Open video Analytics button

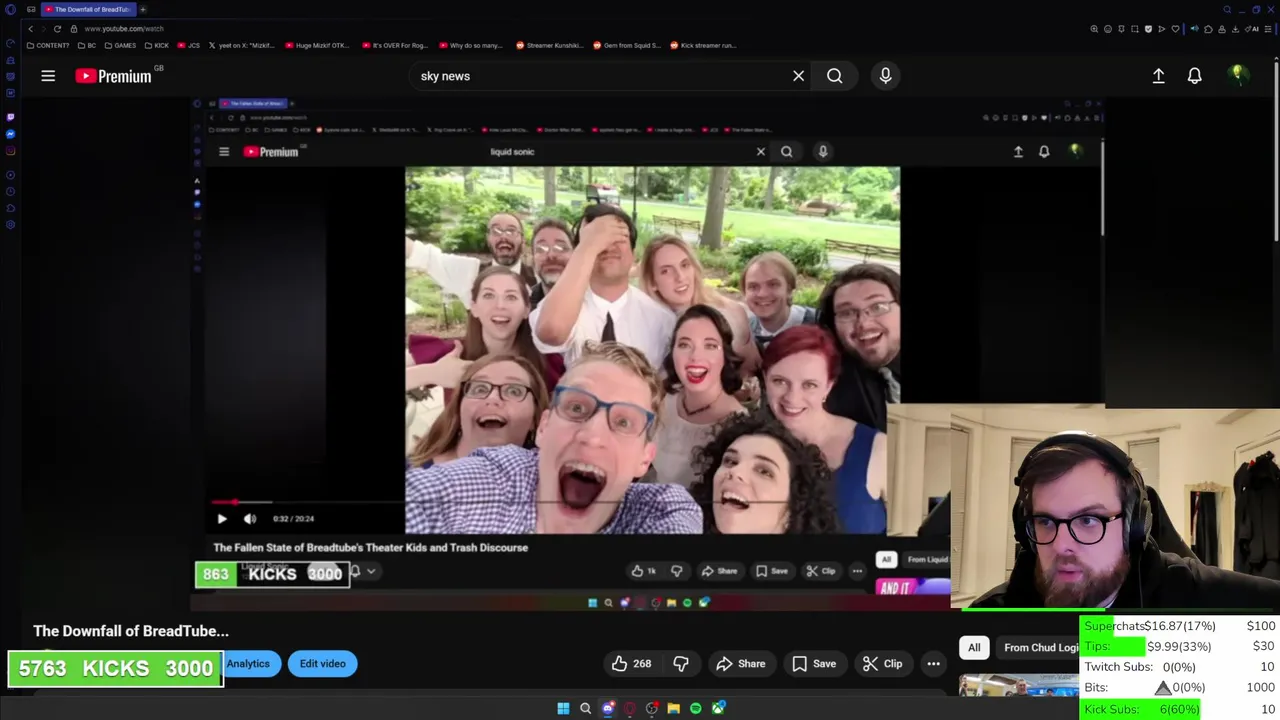click(248, 664)
